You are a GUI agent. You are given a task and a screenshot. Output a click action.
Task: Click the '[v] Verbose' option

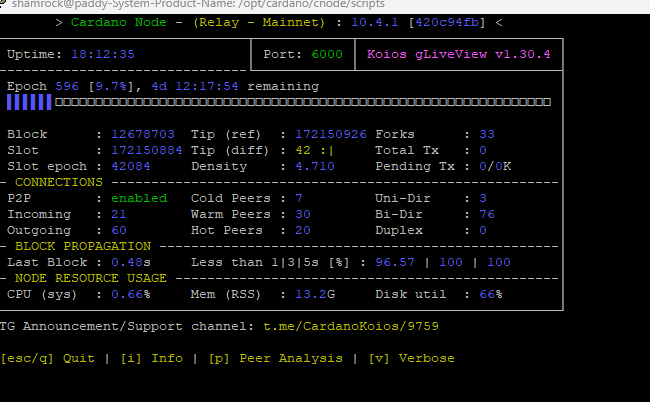(x=412, y=358)
